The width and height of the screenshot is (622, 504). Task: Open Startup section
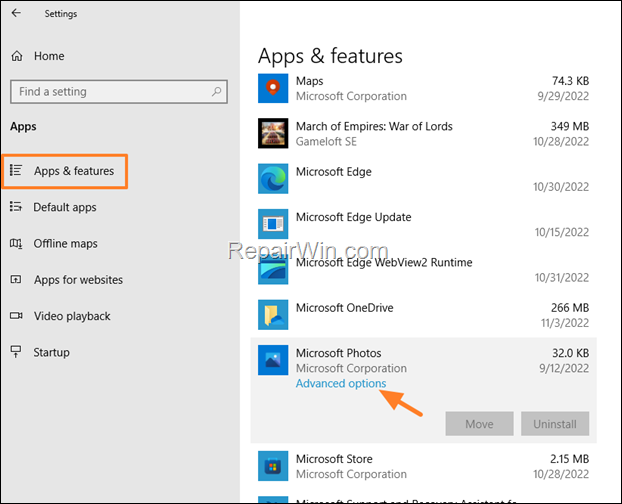tap(51, 352)
